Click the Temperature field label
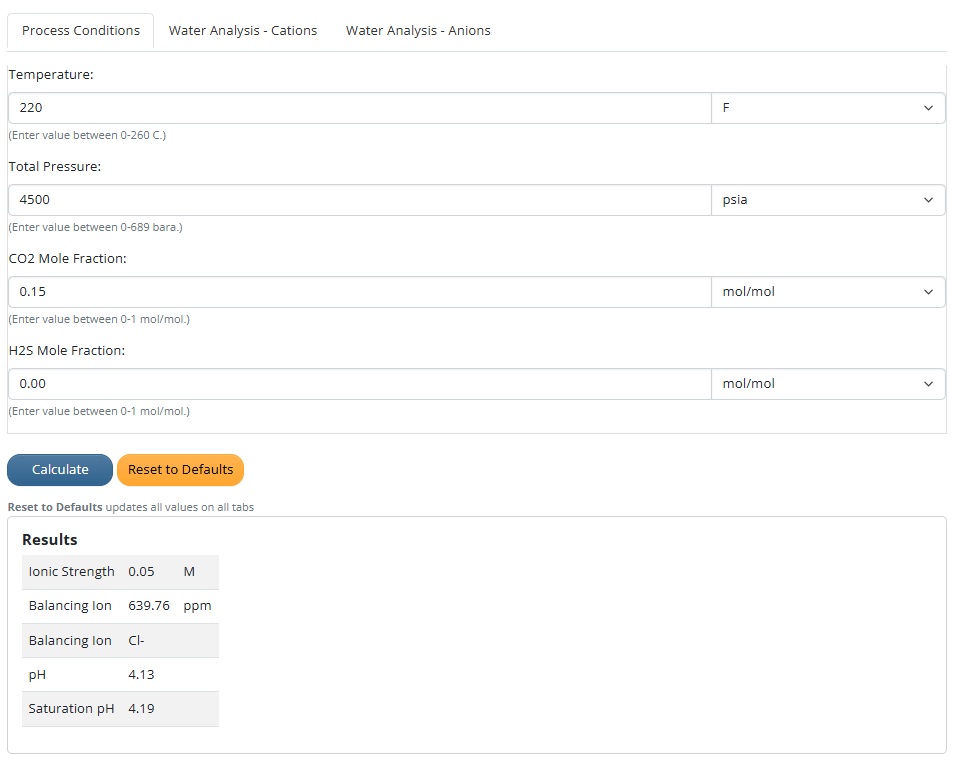956x766 pixels. coord(51,75)
